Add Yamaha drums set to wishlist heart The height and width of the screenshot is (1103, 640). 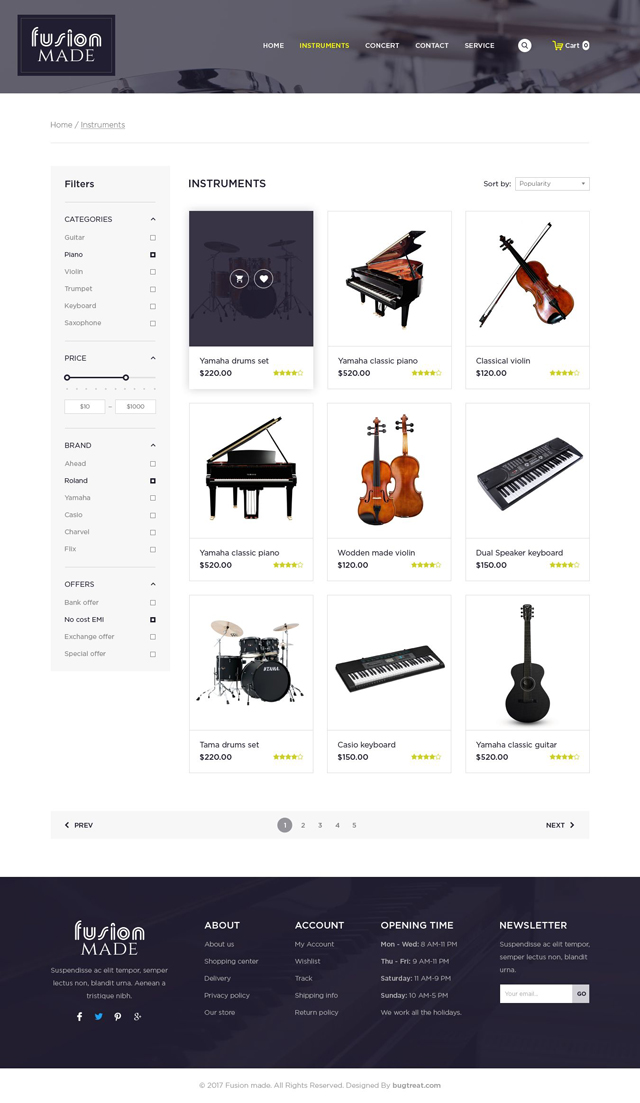click(264, 279)
